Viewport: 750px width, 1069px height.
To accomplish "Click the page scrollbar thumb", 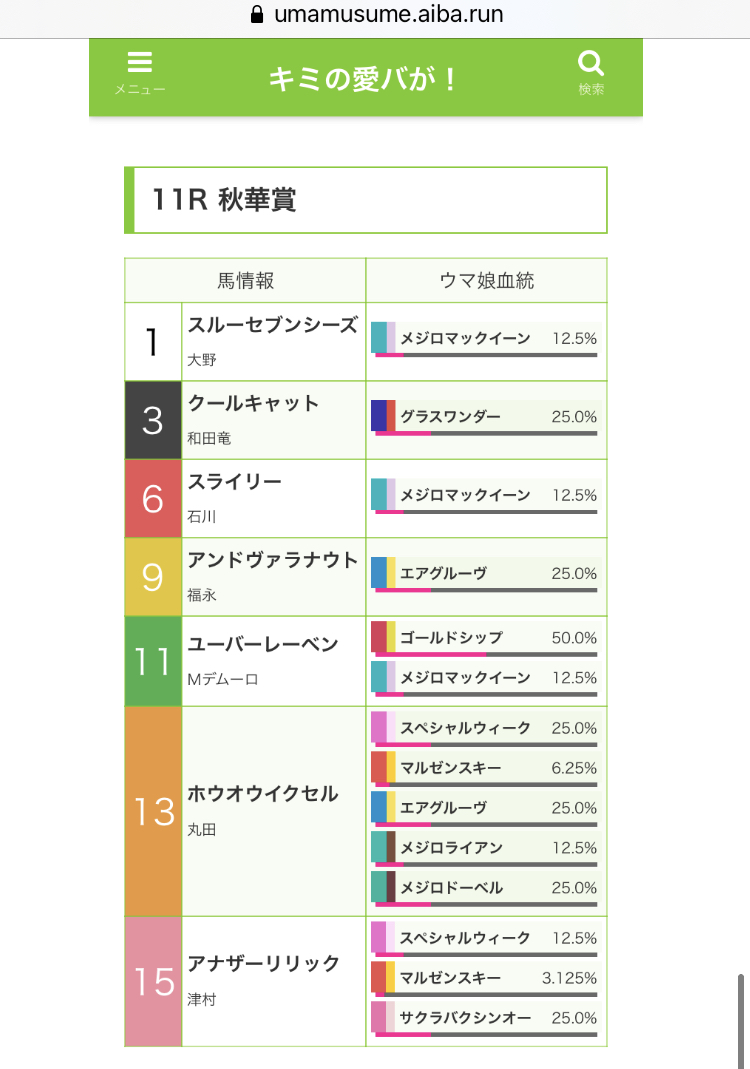I will [741, 1010].
